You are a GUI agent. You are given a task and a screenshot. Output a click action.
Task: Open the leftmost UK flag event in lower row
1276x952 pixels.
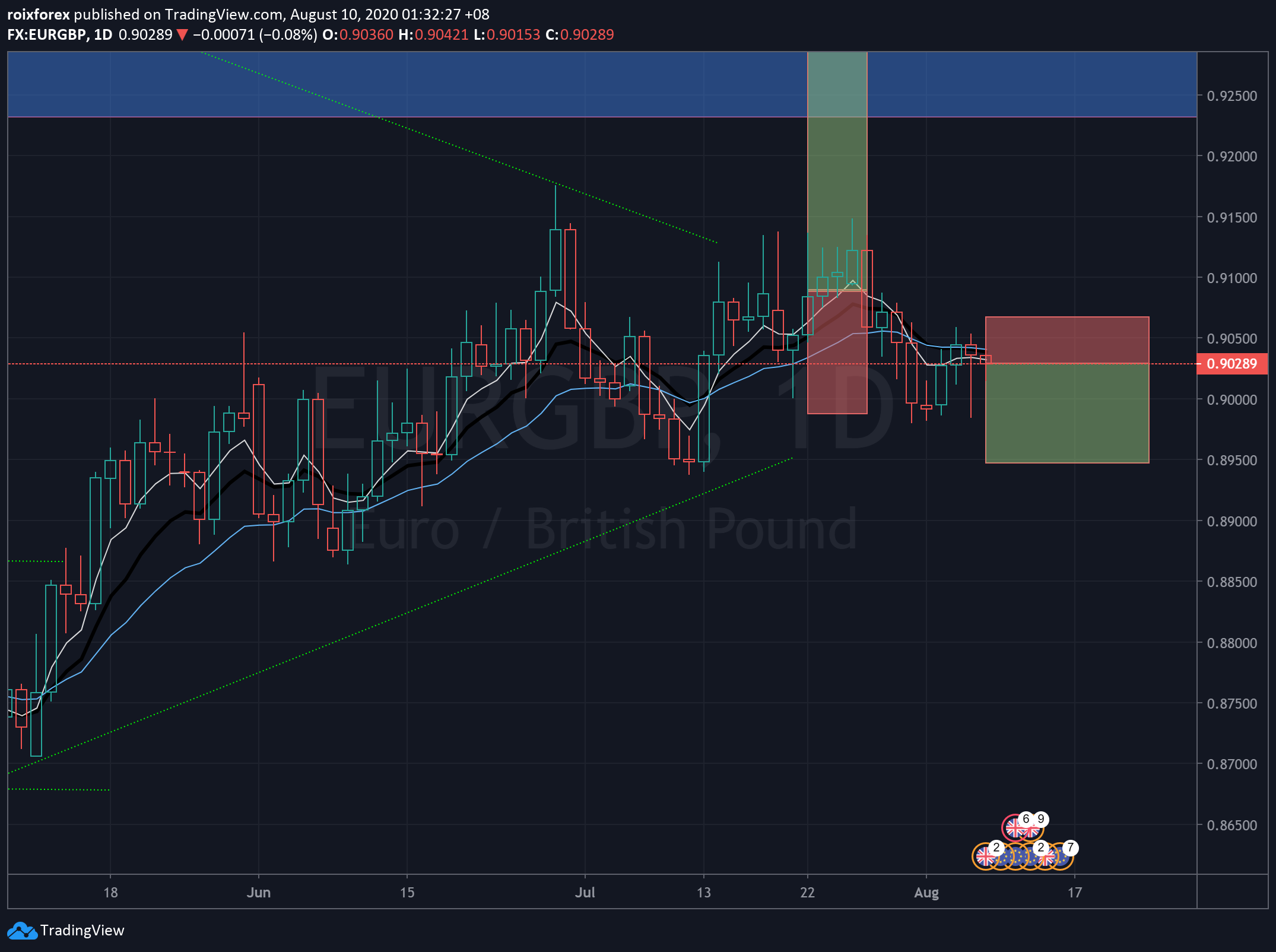pos(986,856)
